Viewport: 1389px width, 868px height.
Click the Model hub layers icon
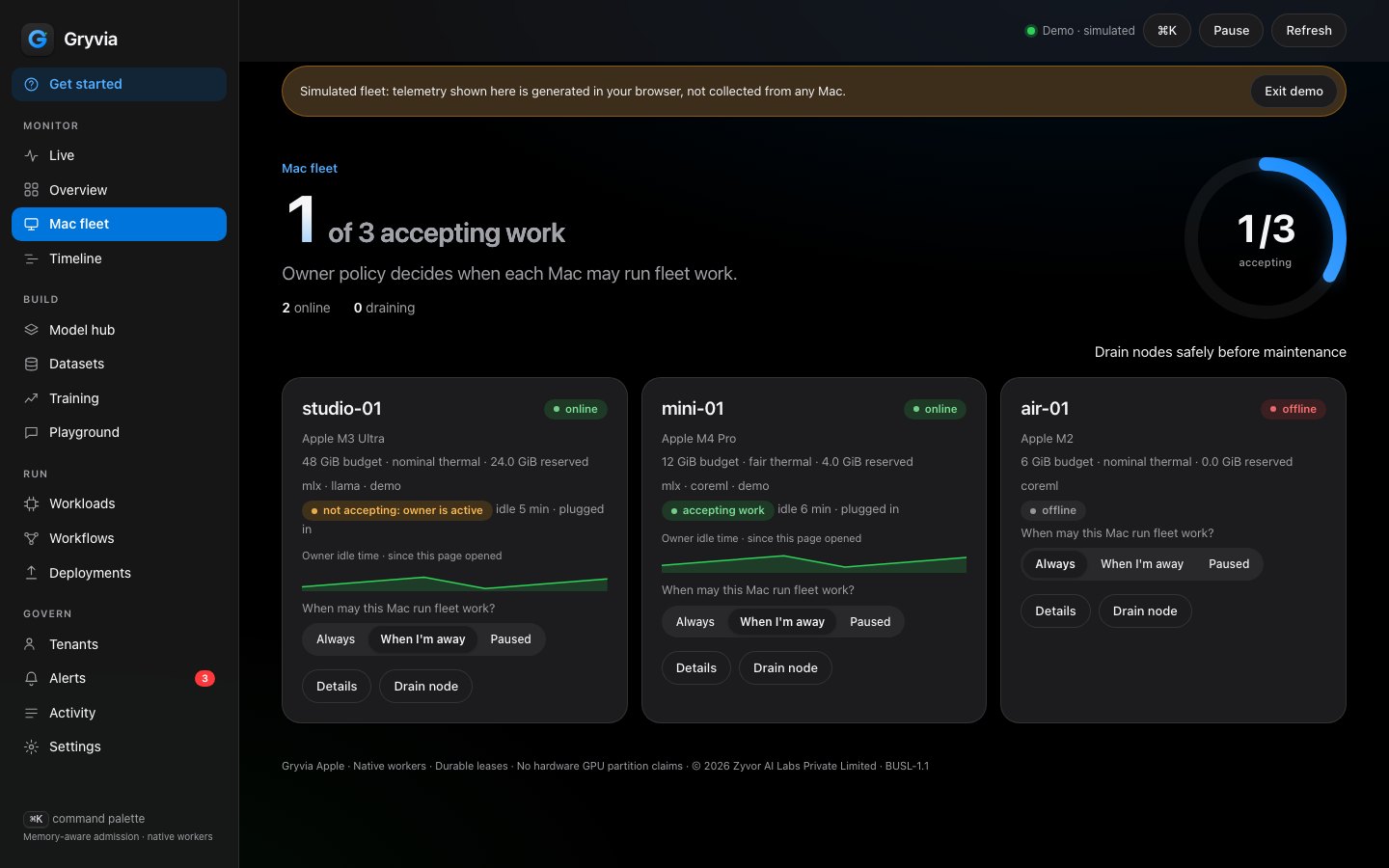[32, 330]
